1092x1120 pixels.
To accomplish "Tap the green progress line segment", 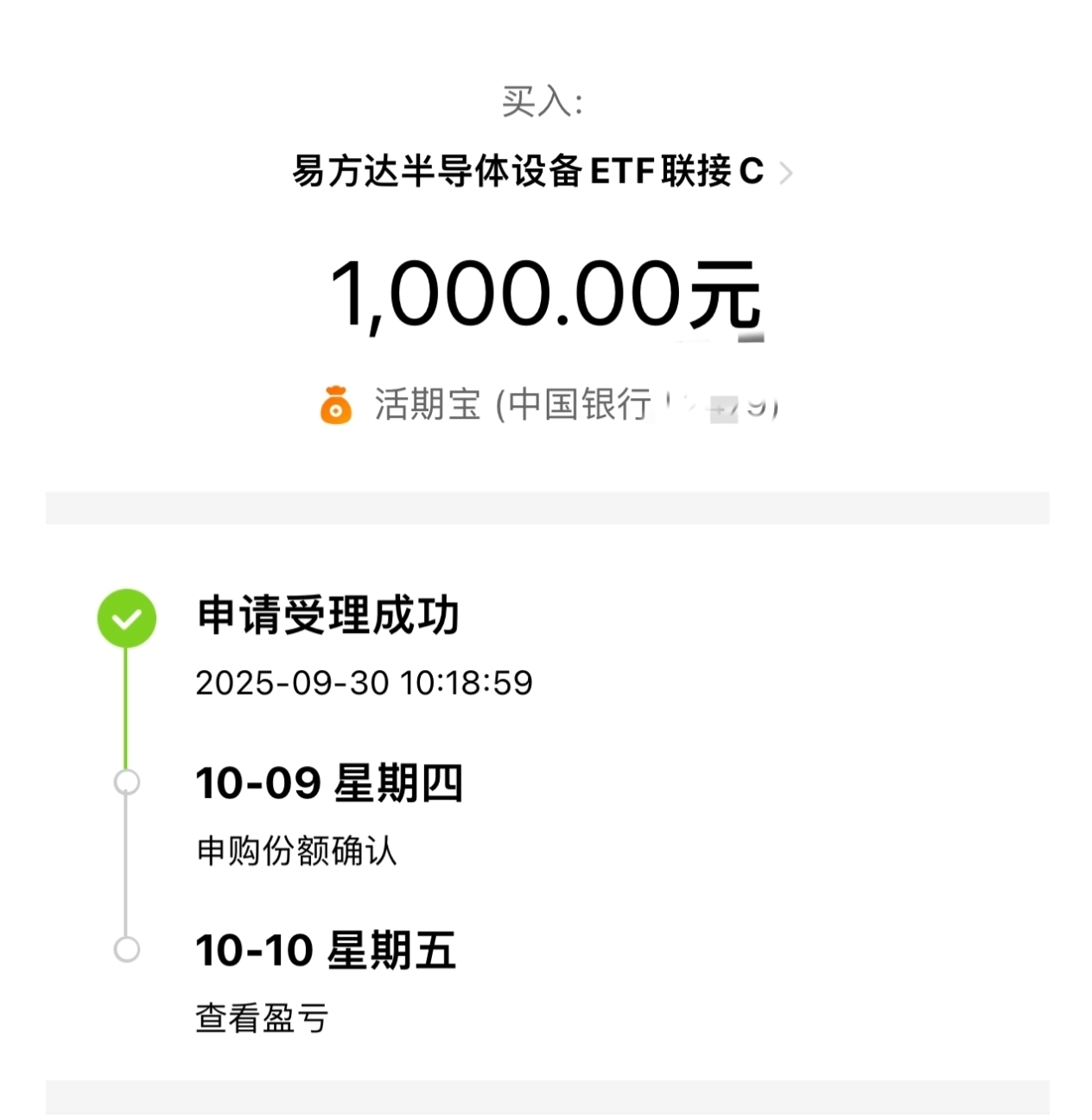I will point(126,709).
